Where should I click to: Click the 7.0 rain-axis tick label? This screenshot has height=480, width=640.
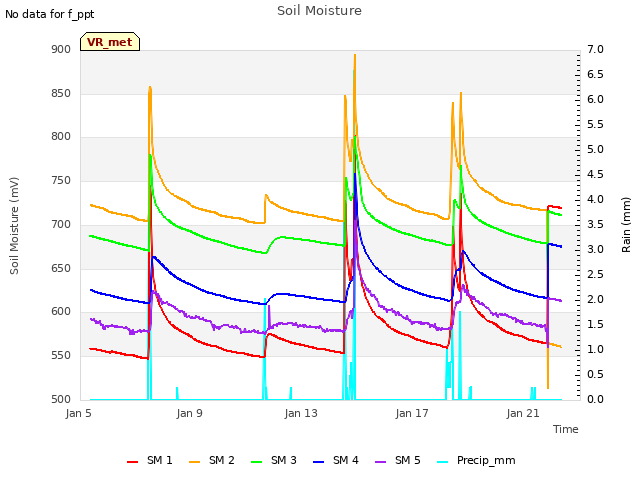click(595, 49)
